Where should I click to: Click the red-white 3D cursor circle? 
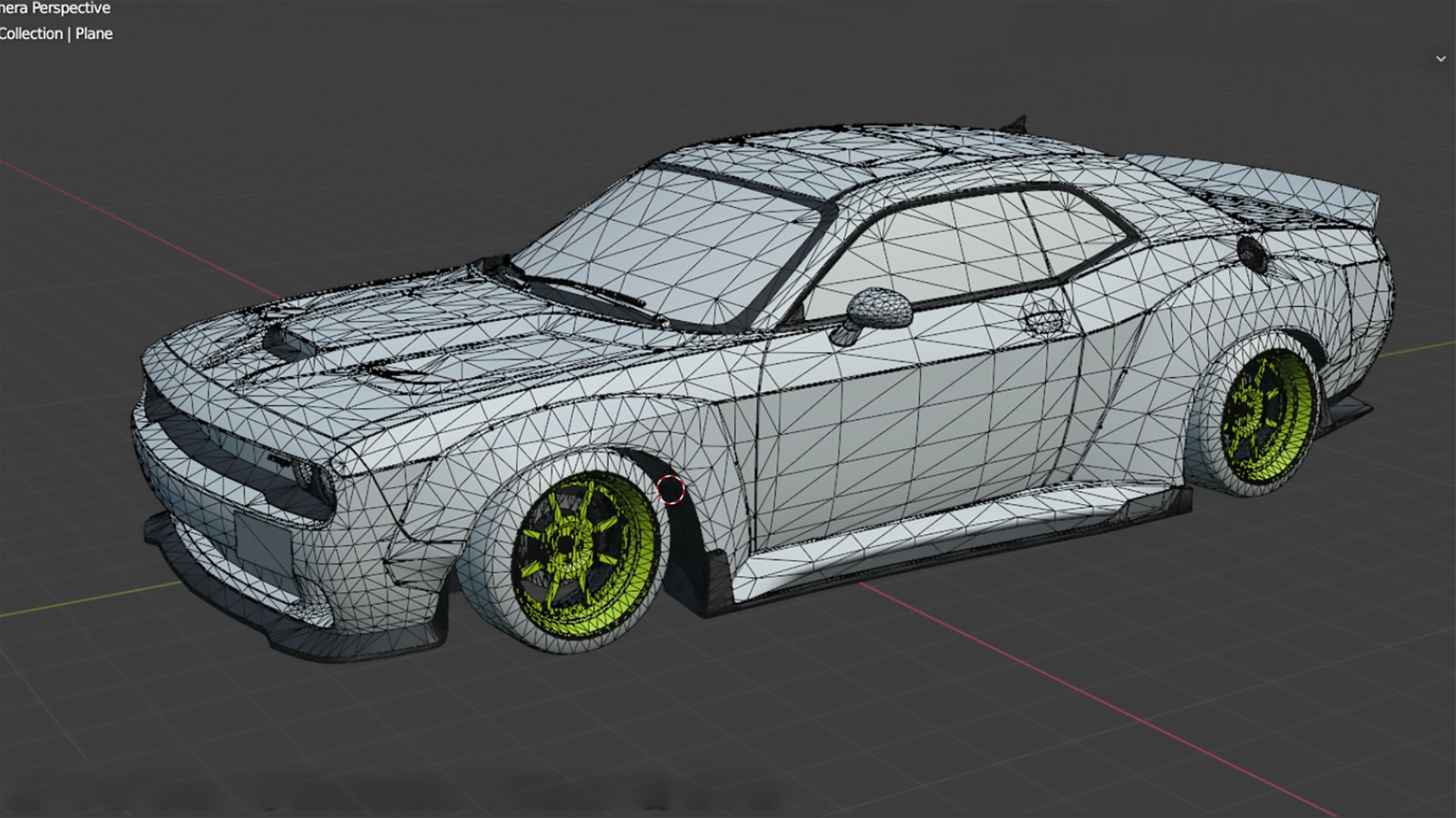(x=670, y=489)
